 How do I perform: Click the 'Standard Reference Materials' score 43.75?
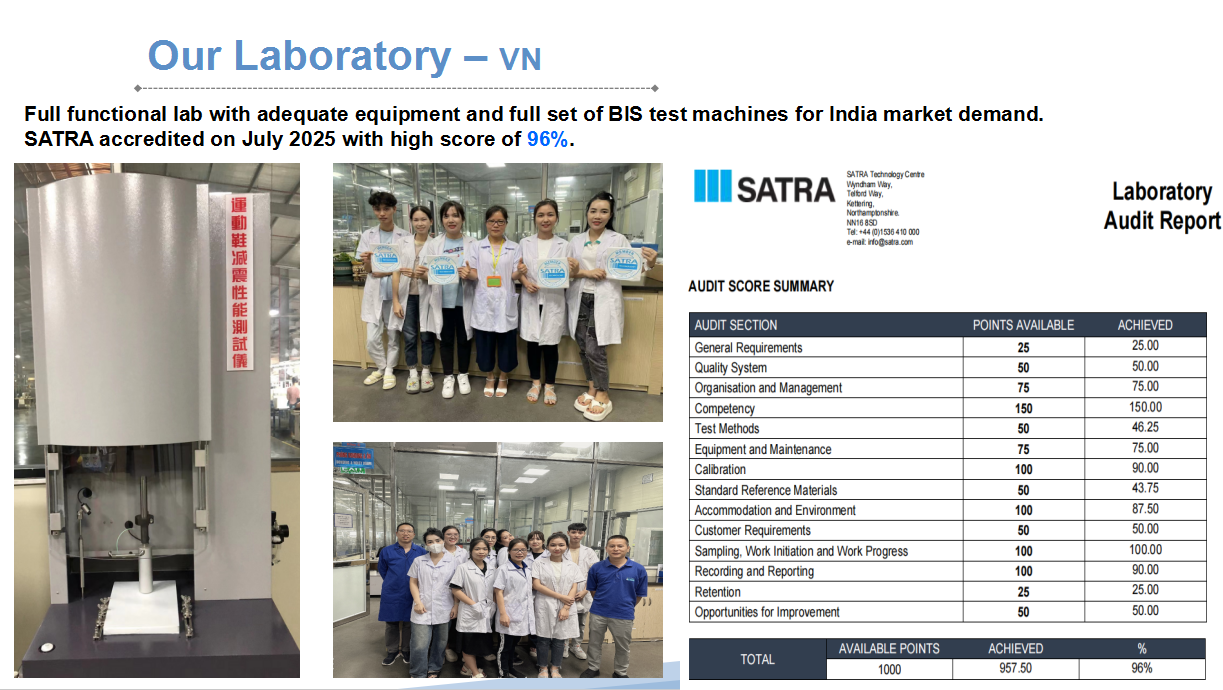click(1144, 488)
